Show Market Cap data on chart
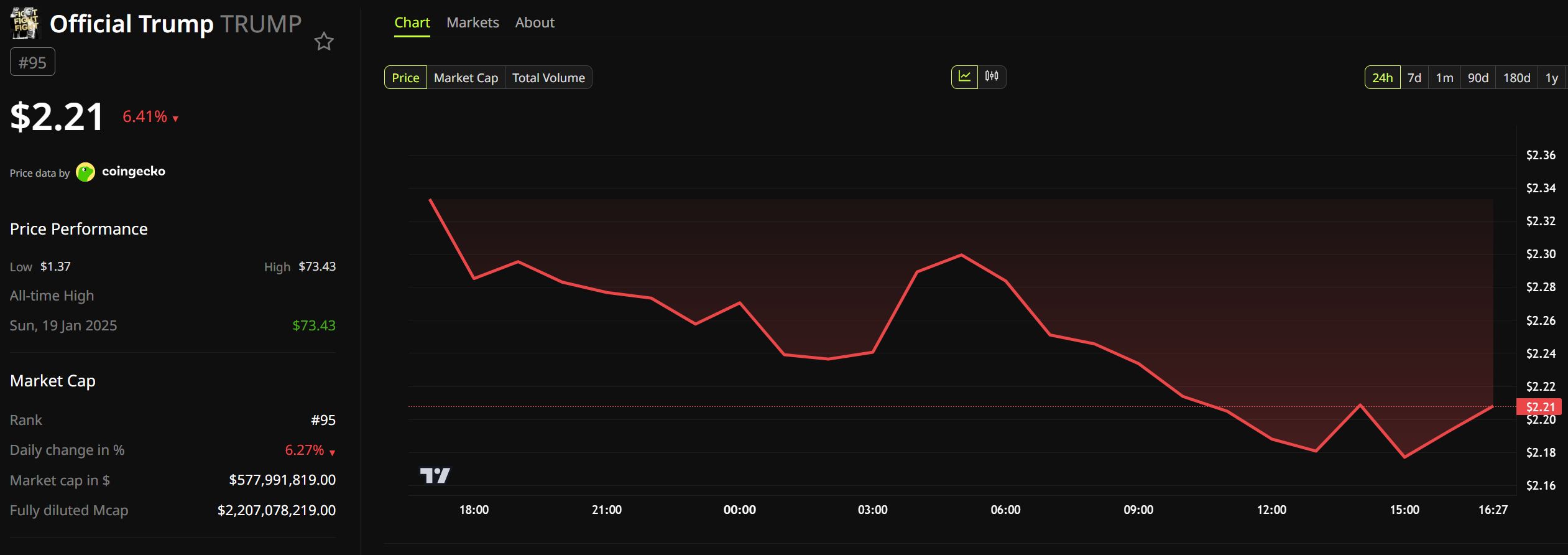The height and width of the screenshot is (555, 1568). coord(466,78)
